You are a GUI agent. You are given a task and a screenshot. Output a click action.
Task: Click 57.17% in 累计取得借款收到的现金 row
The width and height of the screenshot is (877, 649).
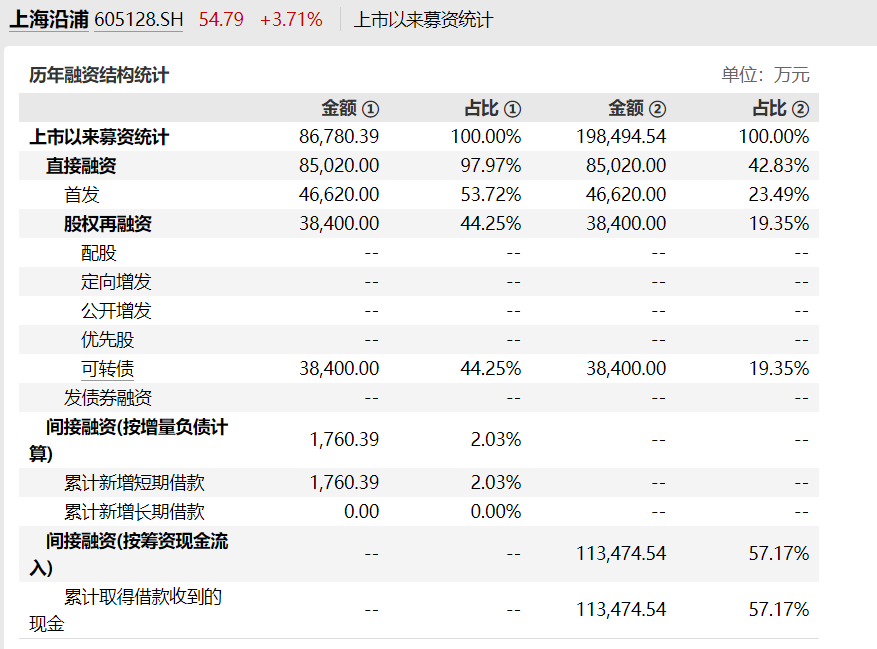pos(779,610)
